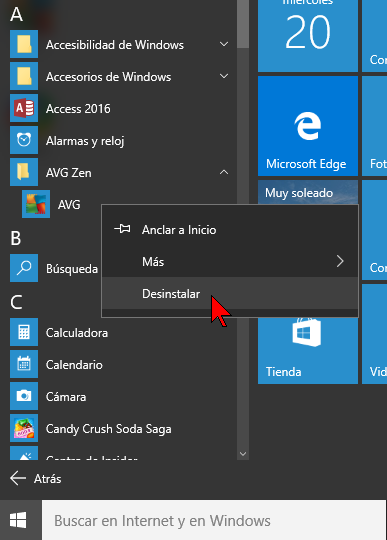
Task: Focus the Buscar en Internet y en Windows box
Action: tap(214, 520)
